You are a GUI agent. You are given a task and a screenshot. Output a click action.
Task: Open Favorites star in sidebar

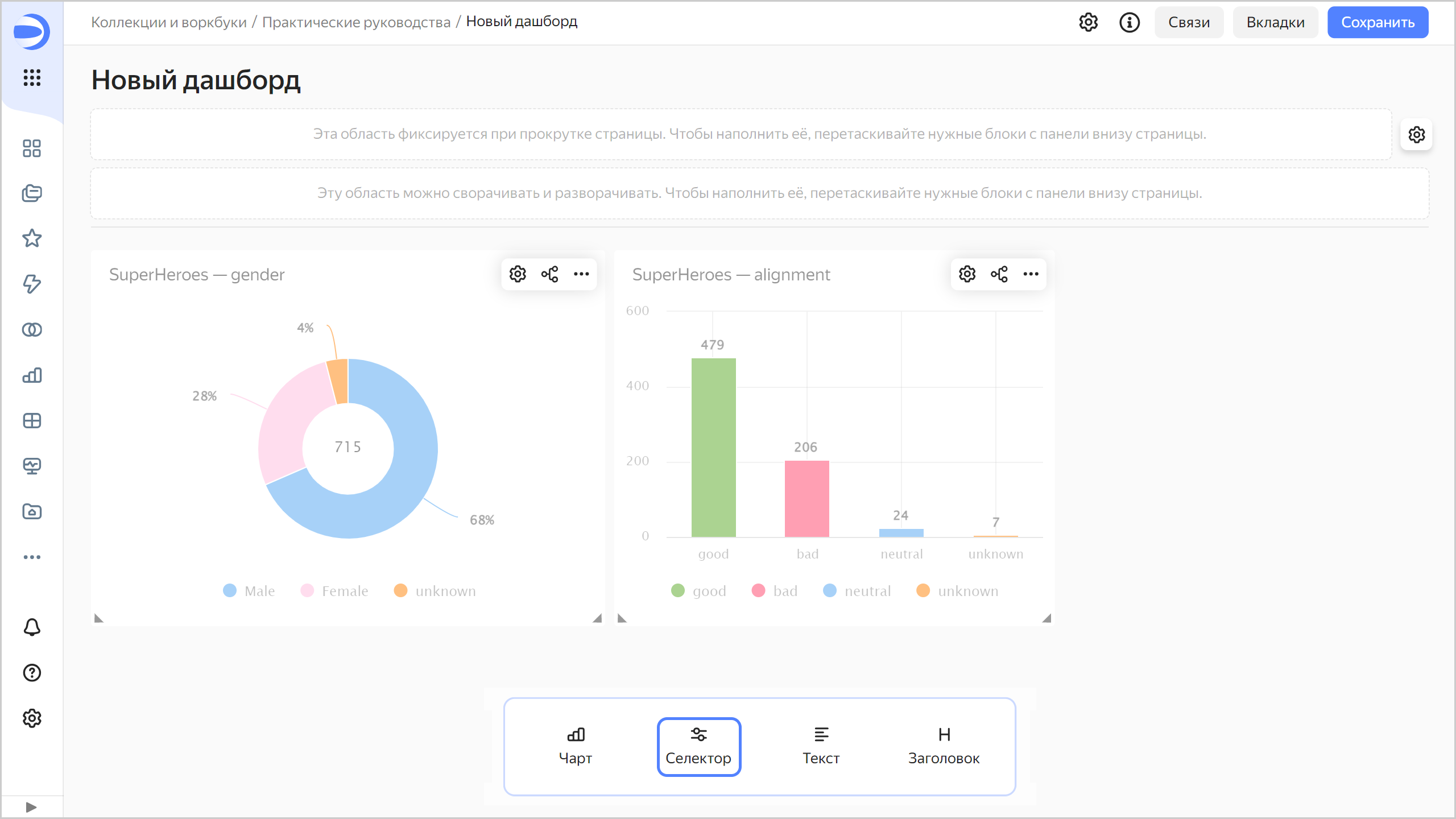32,238
